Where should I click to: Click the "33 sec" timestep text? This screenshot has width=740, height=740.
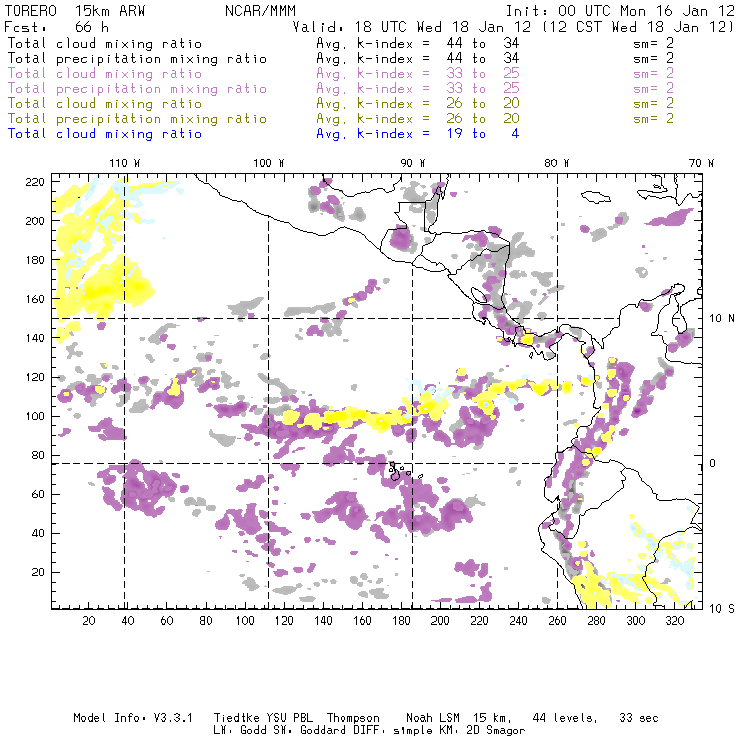click(x=639, y=718)
